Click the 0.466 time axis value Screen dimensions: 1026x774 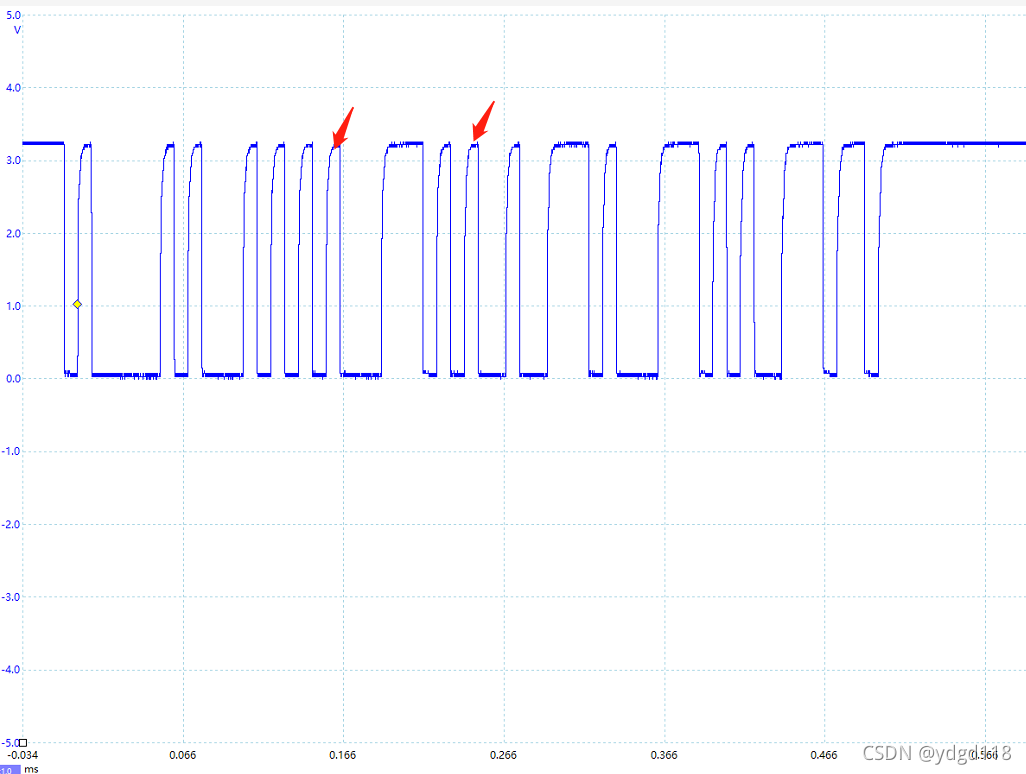[x=824, y=755]
